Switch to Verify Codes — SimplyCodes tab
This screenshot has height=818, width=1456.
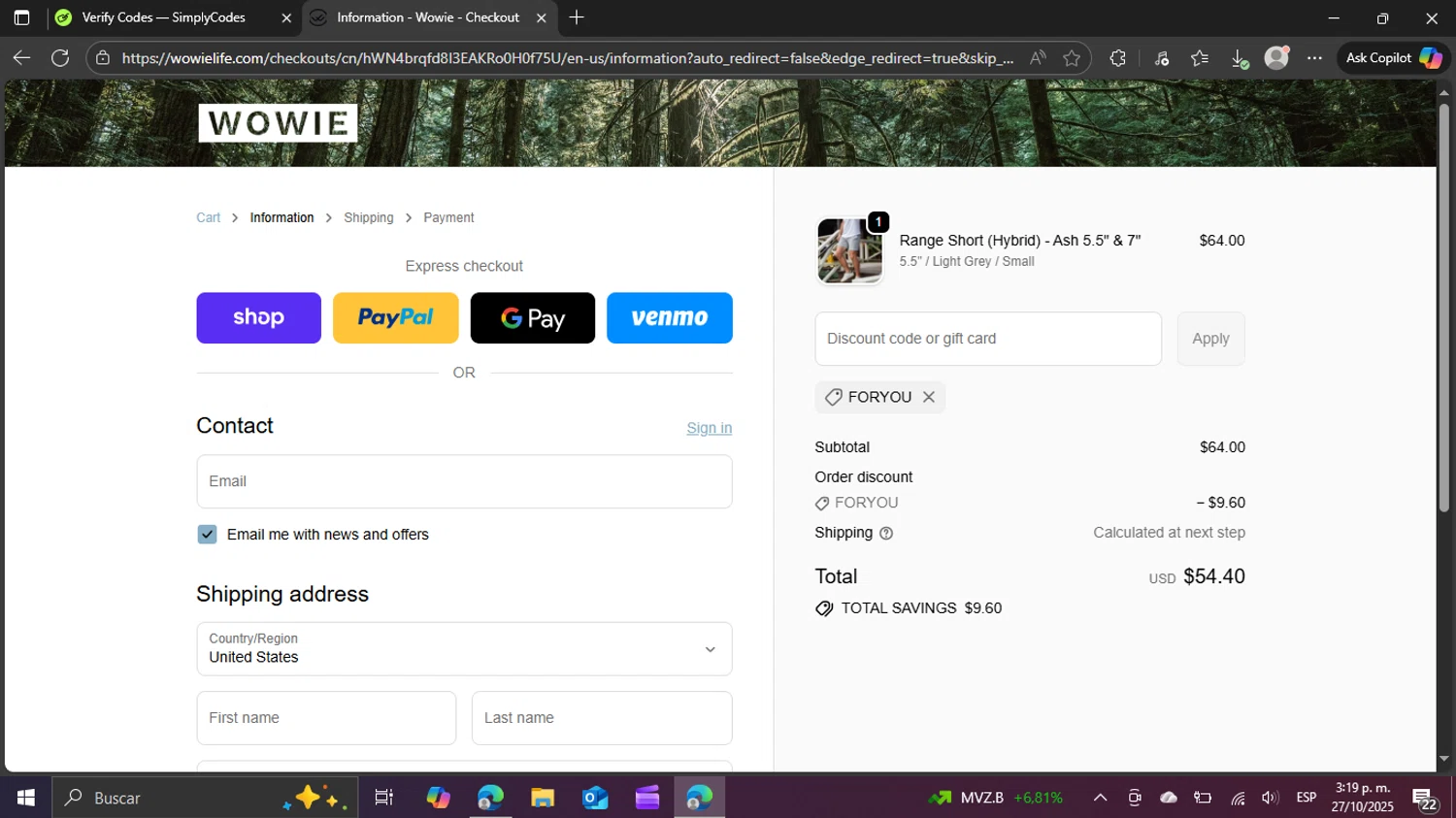pyautogui.click(x=163, y=17)
